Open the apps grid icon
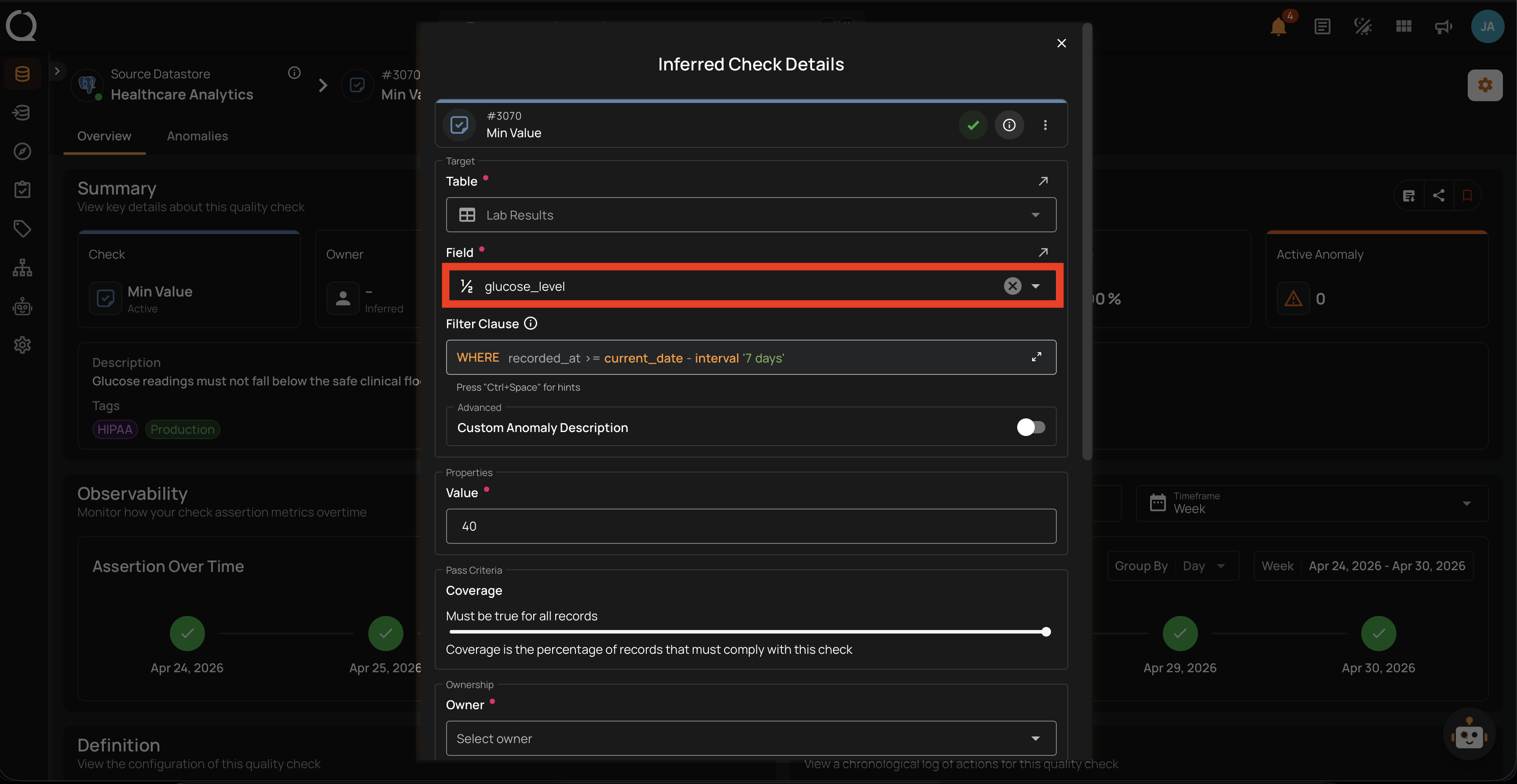 [1404, 26]
